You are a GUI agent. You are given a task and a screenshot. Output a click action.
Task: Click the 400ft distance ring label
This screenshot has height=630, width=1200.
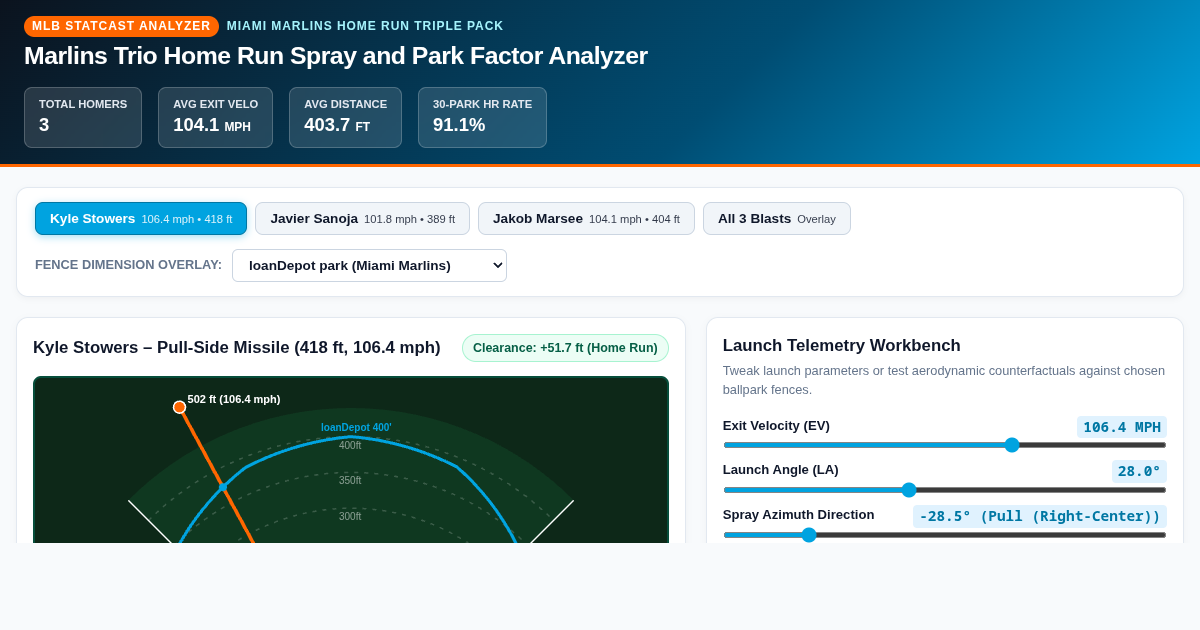click(350, 446)
